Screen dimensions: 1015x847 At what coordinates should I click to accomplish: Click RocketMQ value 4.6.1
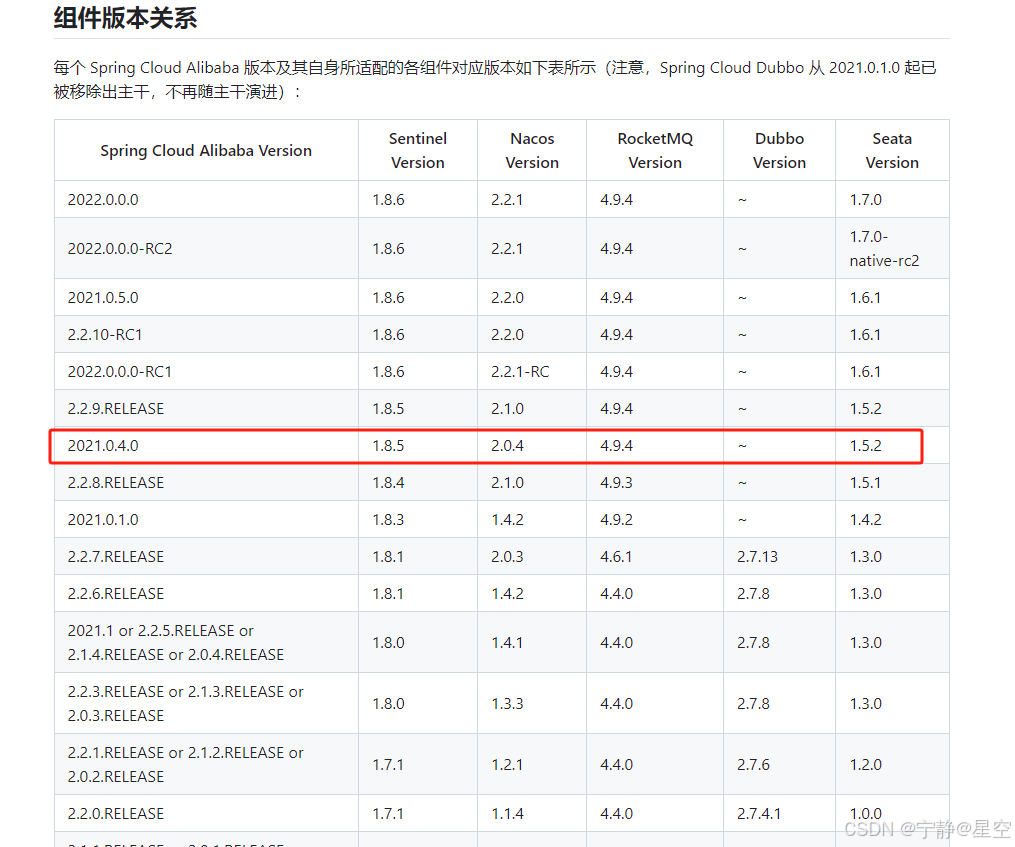(616, 556)
